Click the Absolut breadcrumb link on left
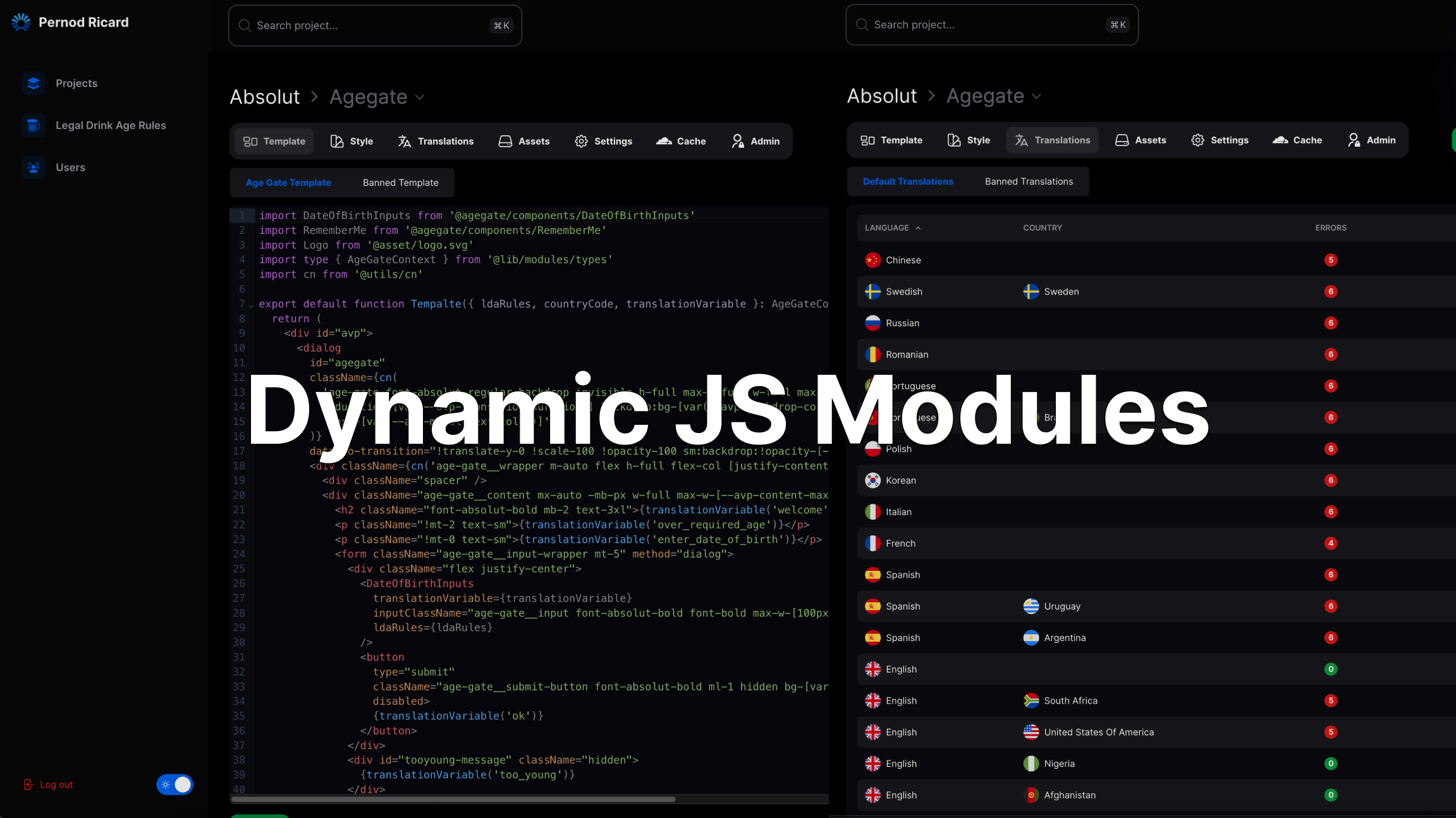The width and height of the screenshot is (1456, 818). tap(264, 97)
